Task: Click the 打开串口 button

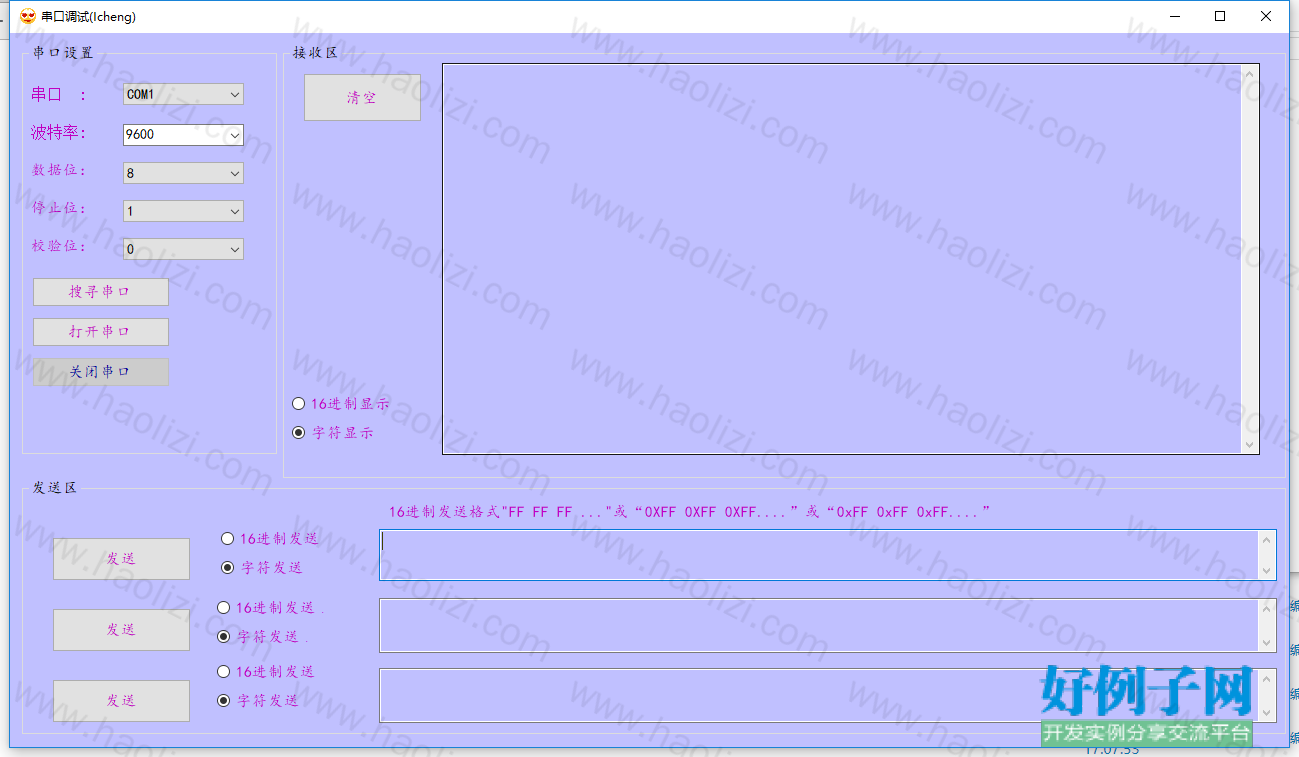Action: [101, 332]
